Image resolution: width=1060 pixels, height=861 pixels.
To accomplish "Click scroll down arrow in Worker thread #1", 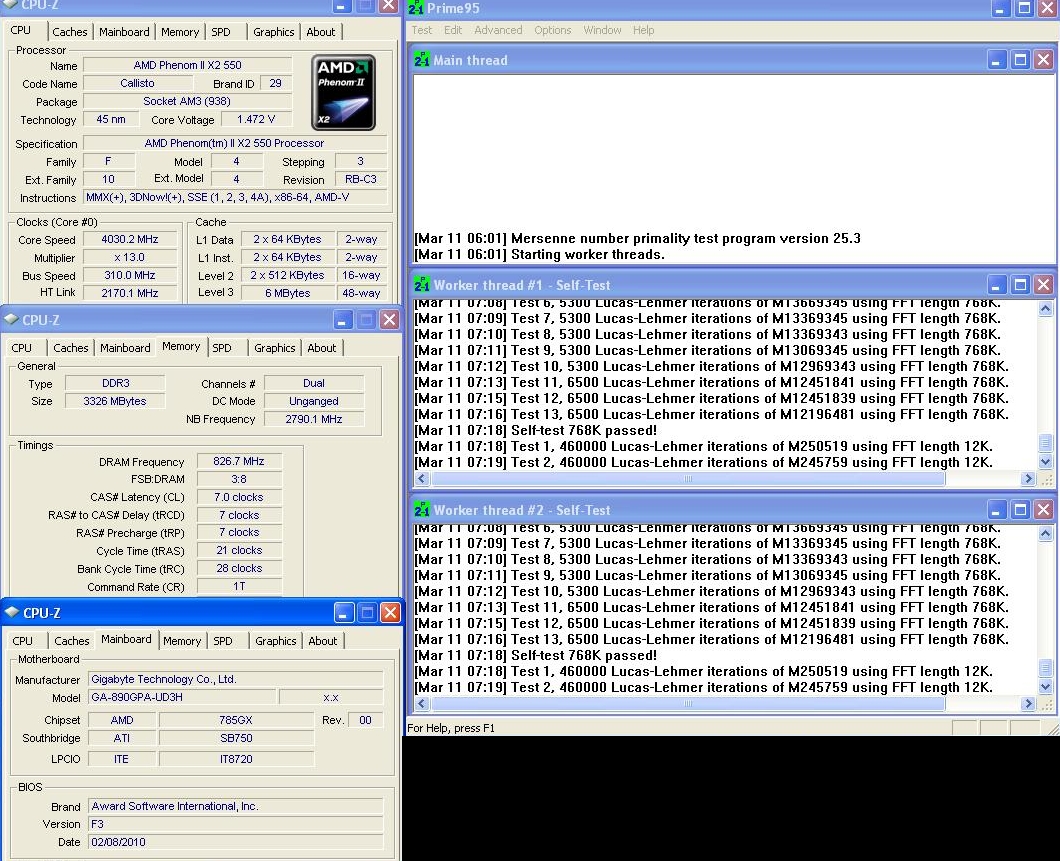I will 1046,462.
